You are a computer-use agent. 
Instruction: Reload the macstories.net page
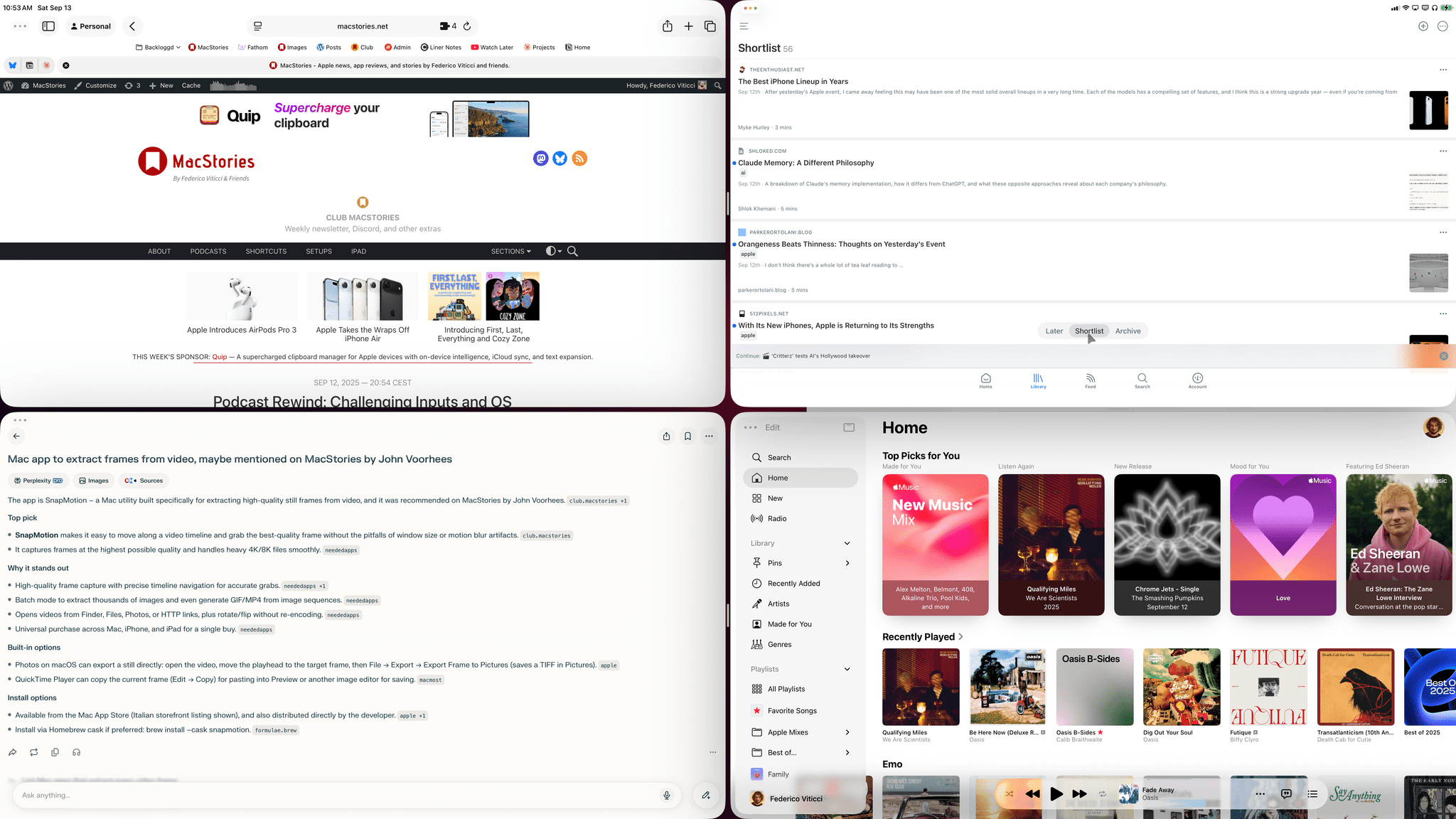(467, 26)
